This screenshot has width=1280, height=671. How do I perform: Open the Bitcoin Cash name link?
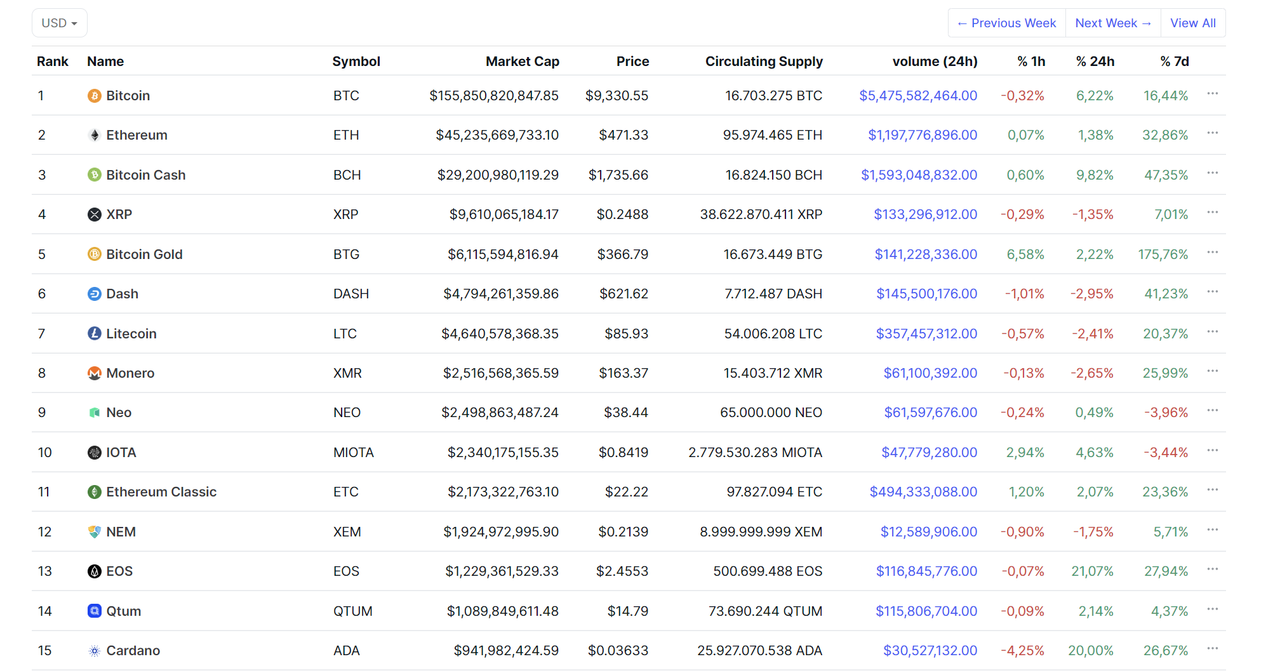point(146,175)
